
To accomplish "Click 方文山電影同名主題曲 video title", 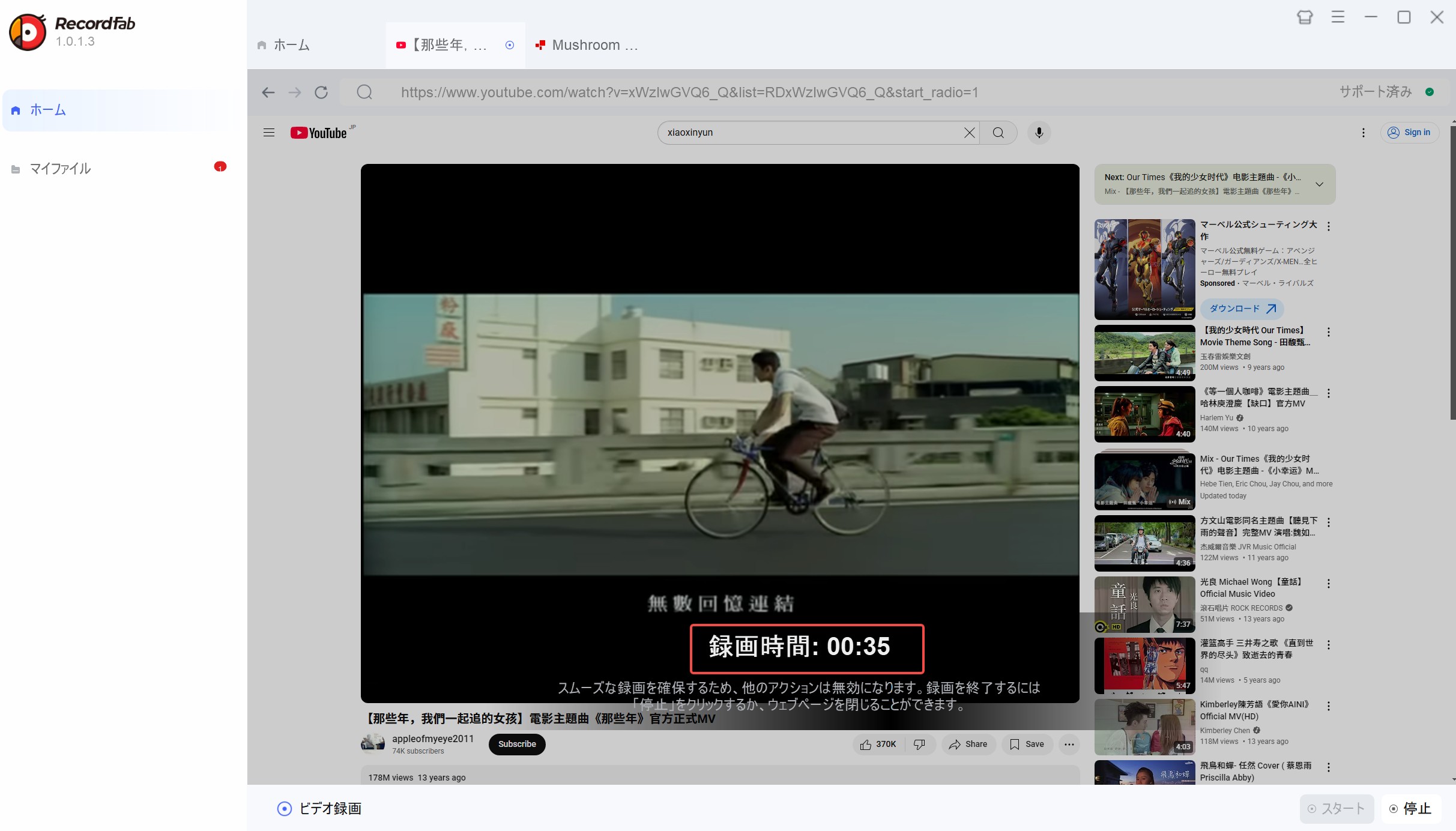I will click(x=1259, y=527).
